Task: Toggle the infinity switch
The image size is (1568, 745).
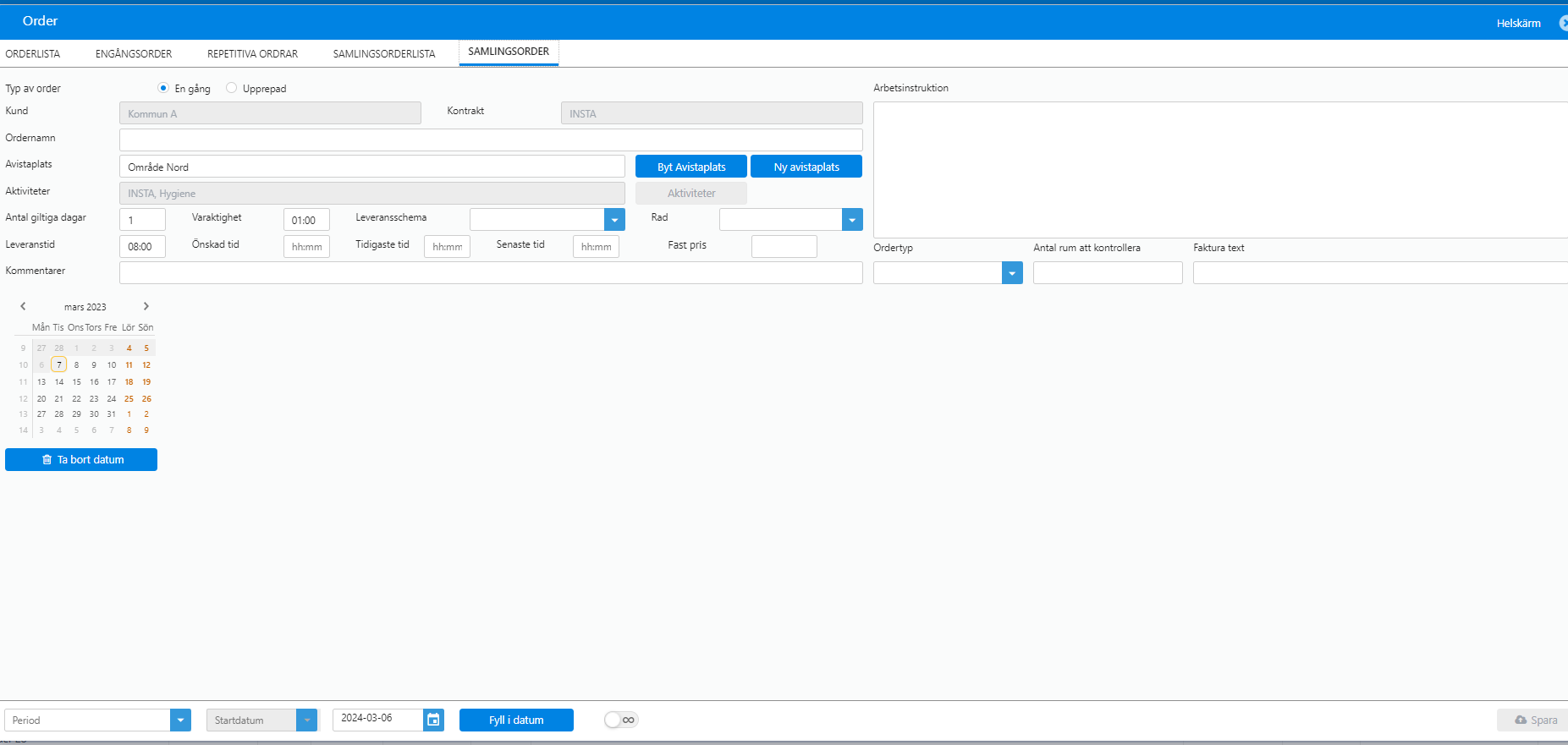Action: [621, 720]
